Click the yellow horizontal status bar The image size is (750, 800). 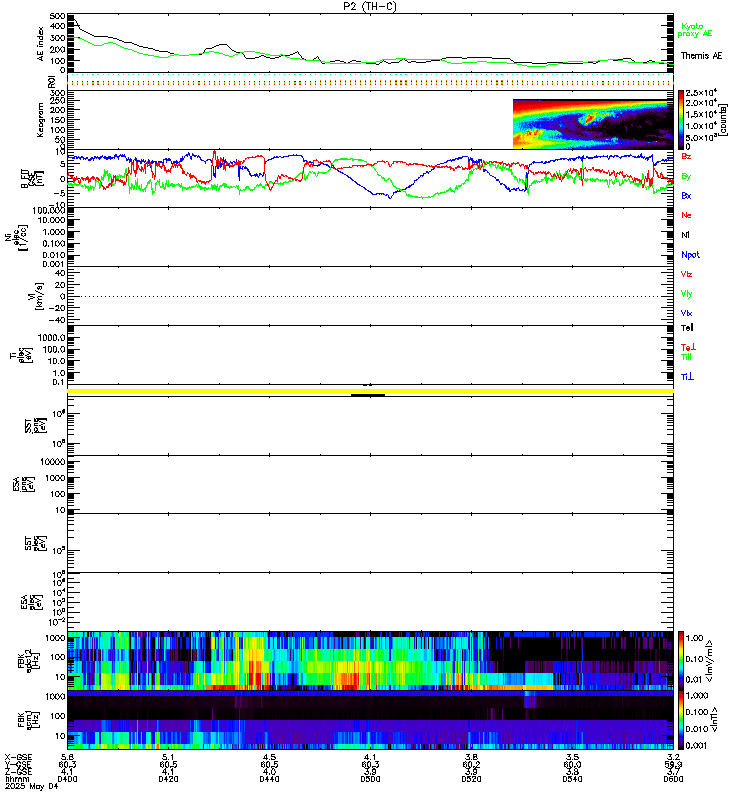click(x=370, y=391)
